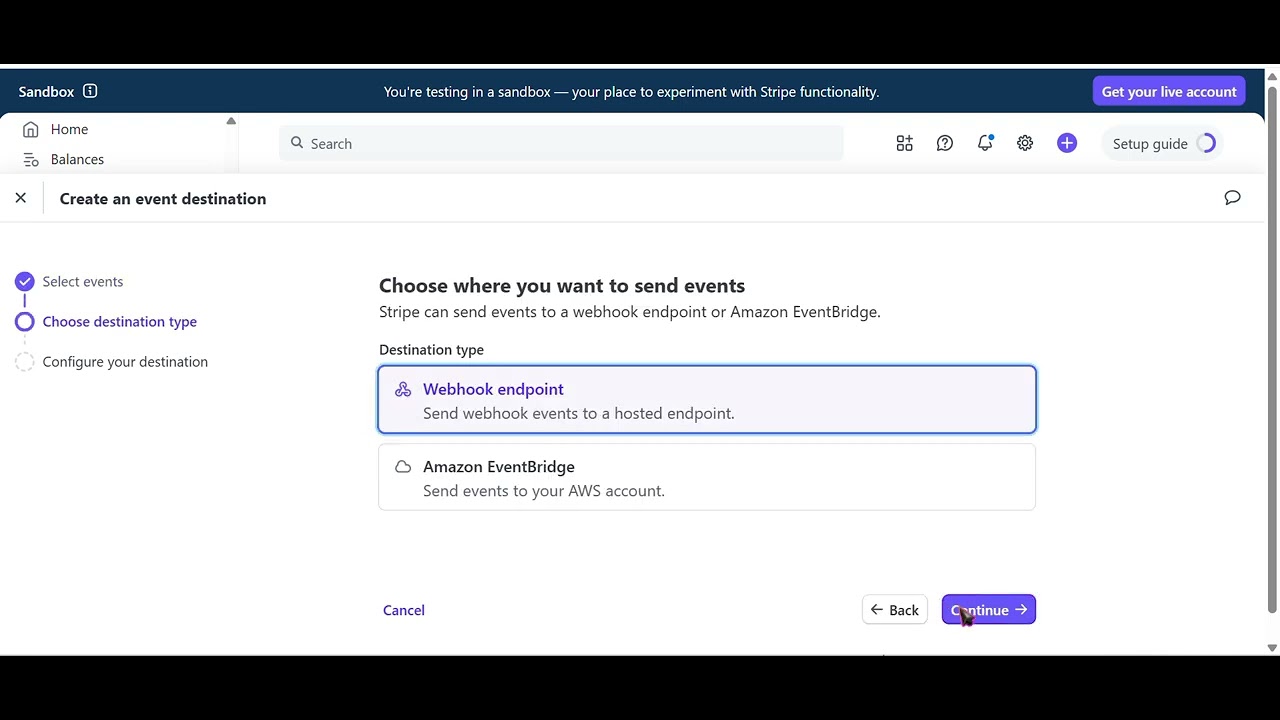Viewport: 1280px width, 720px height.
Task: Open the settings gear icon
Action: point(1025,144)
